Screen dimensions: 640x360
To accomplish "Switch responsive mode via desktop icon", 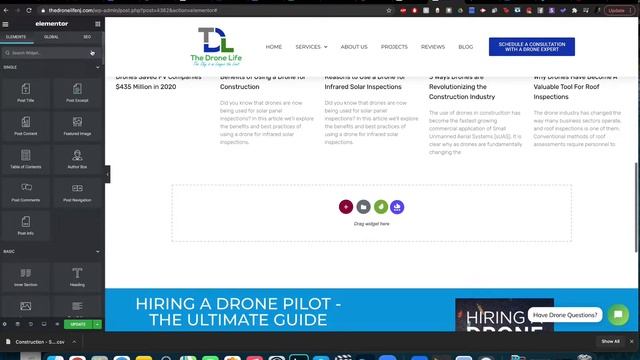I will [x=44, y=324].
